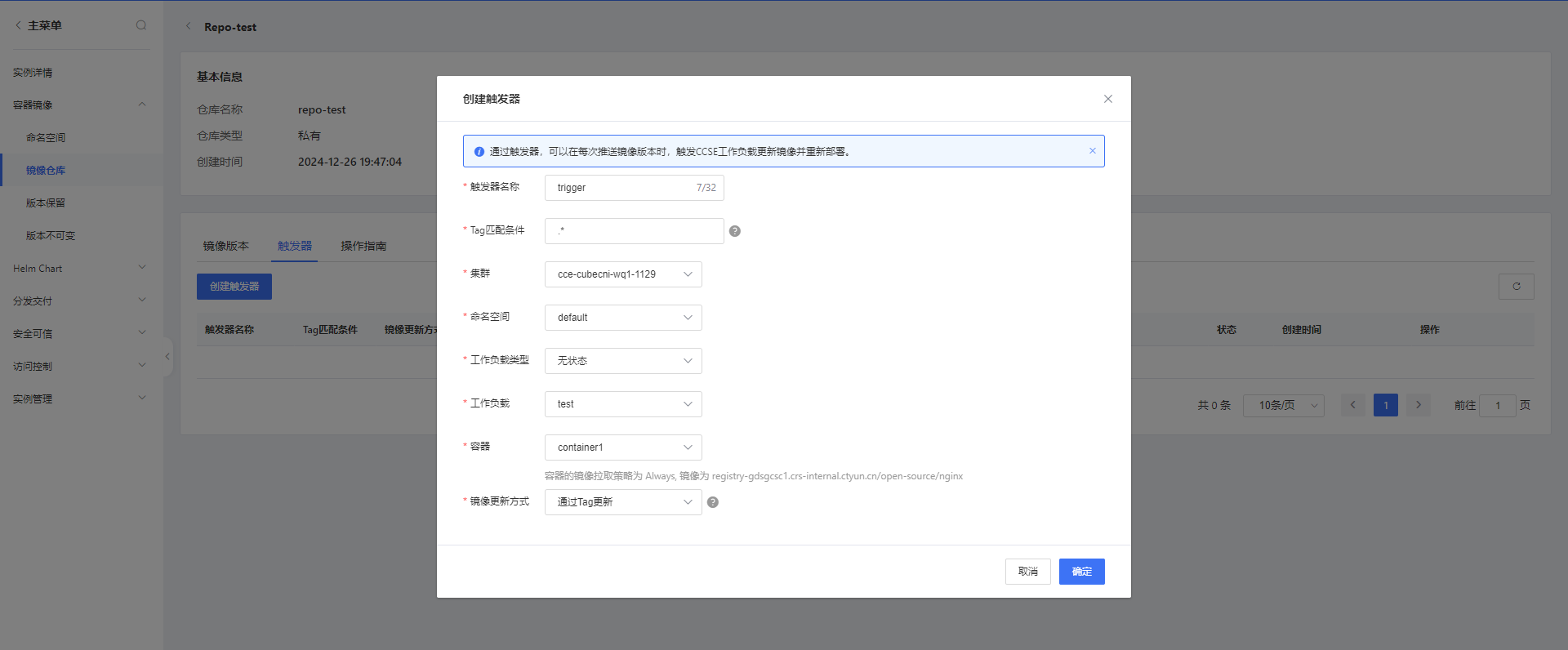Select page 1 in pagination

click(1386, 405)
